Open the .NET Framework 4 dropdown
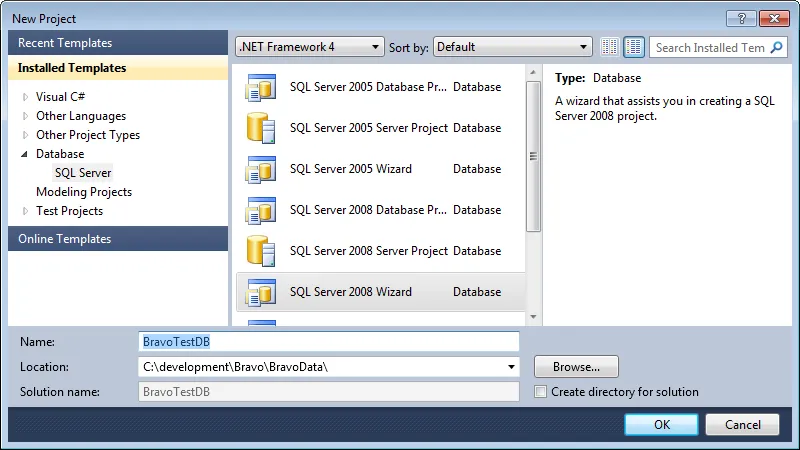Viewport: 800px width, 450px height. [x=310, y=47]
